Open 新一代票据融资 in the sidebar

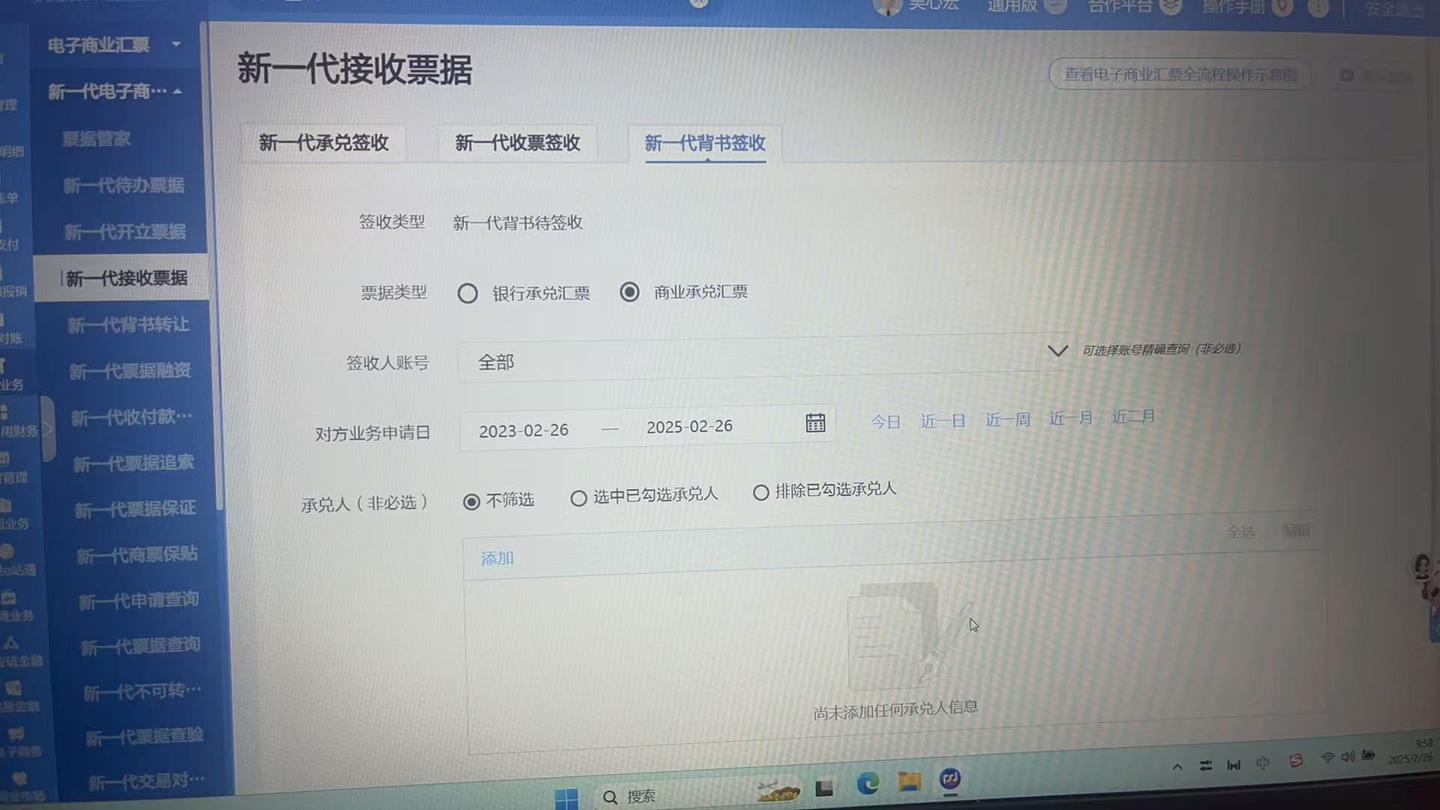(130, 371)
